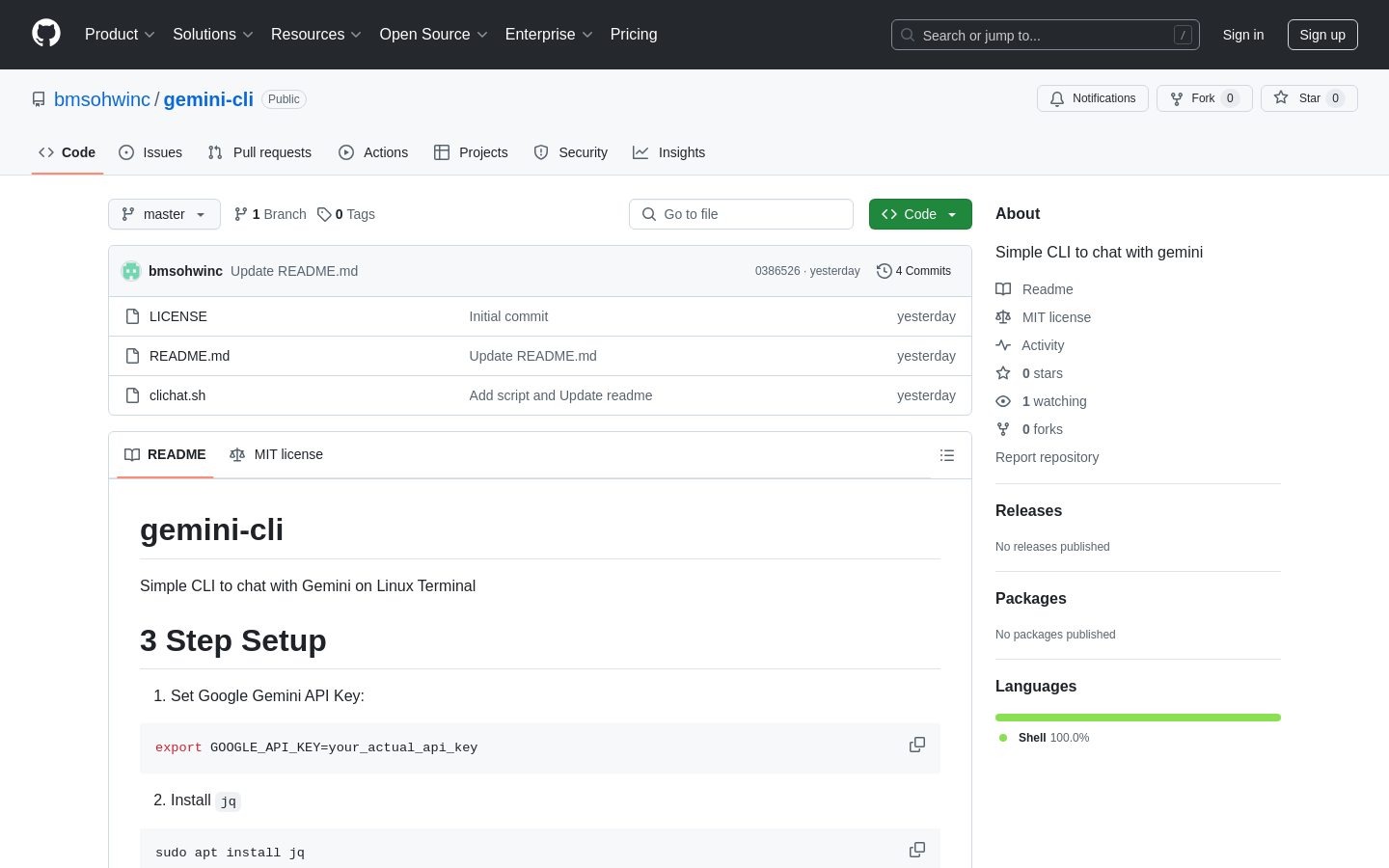
Task: Open the Pricing page
Action: pyautogui.click(x=634, y=35)
